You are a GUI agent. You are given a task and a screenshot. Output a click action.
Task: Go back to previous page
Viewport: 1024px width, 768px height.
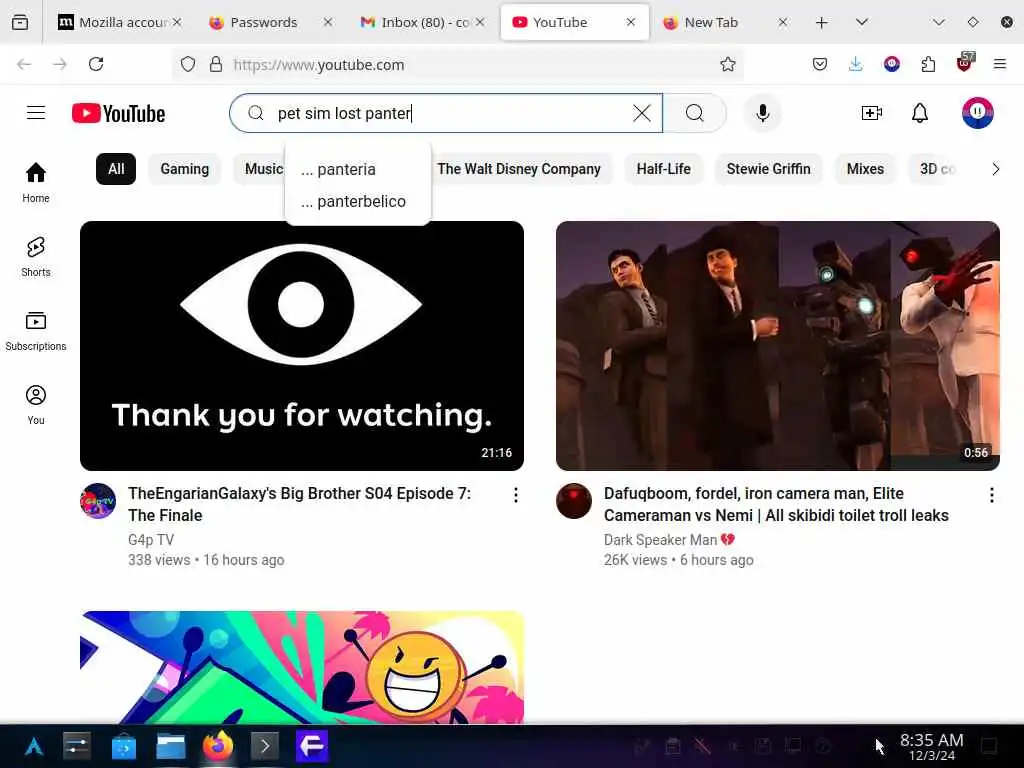coord(24,64)
